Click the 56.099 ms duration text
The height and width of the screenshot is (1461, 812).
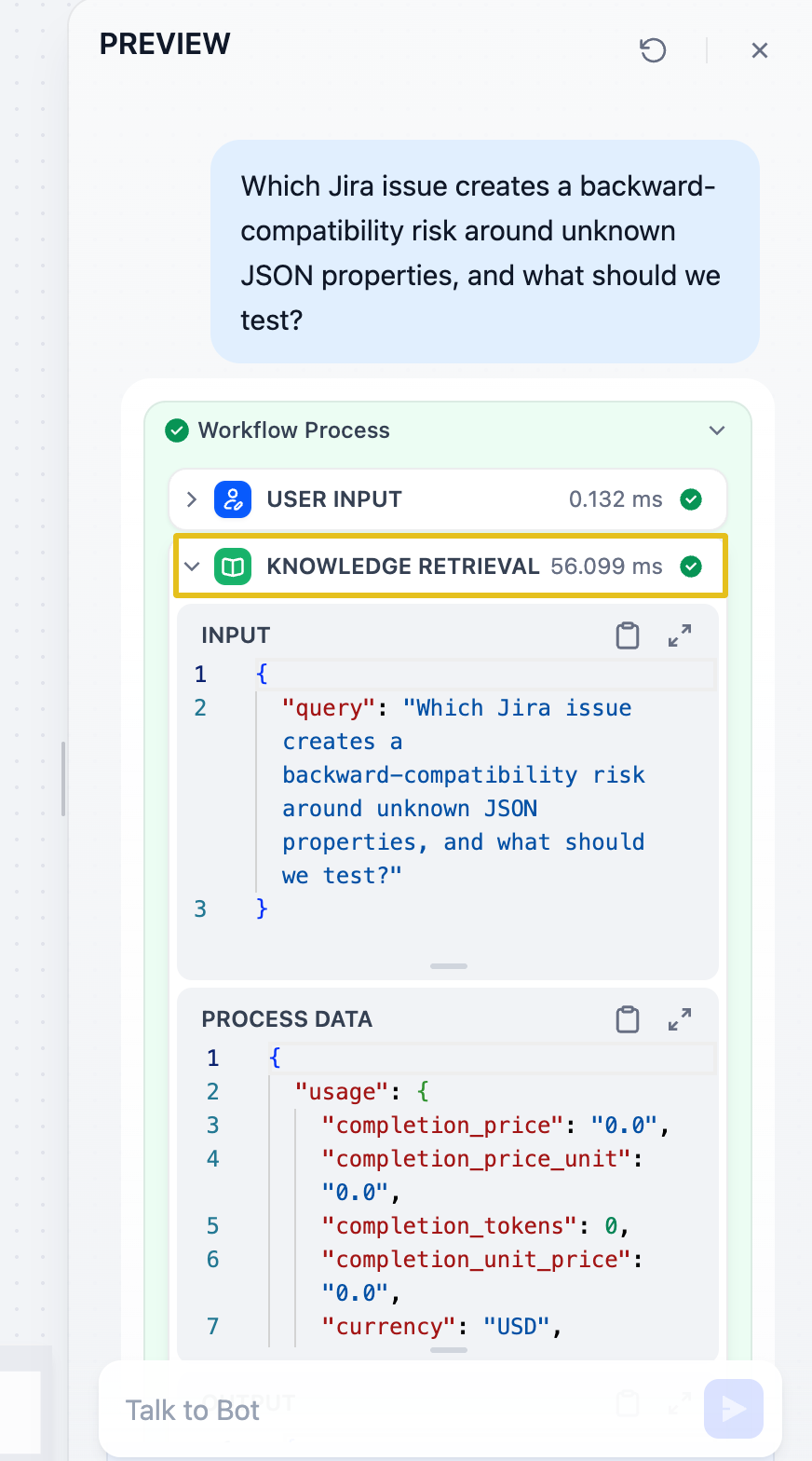(x=606, y=567)
